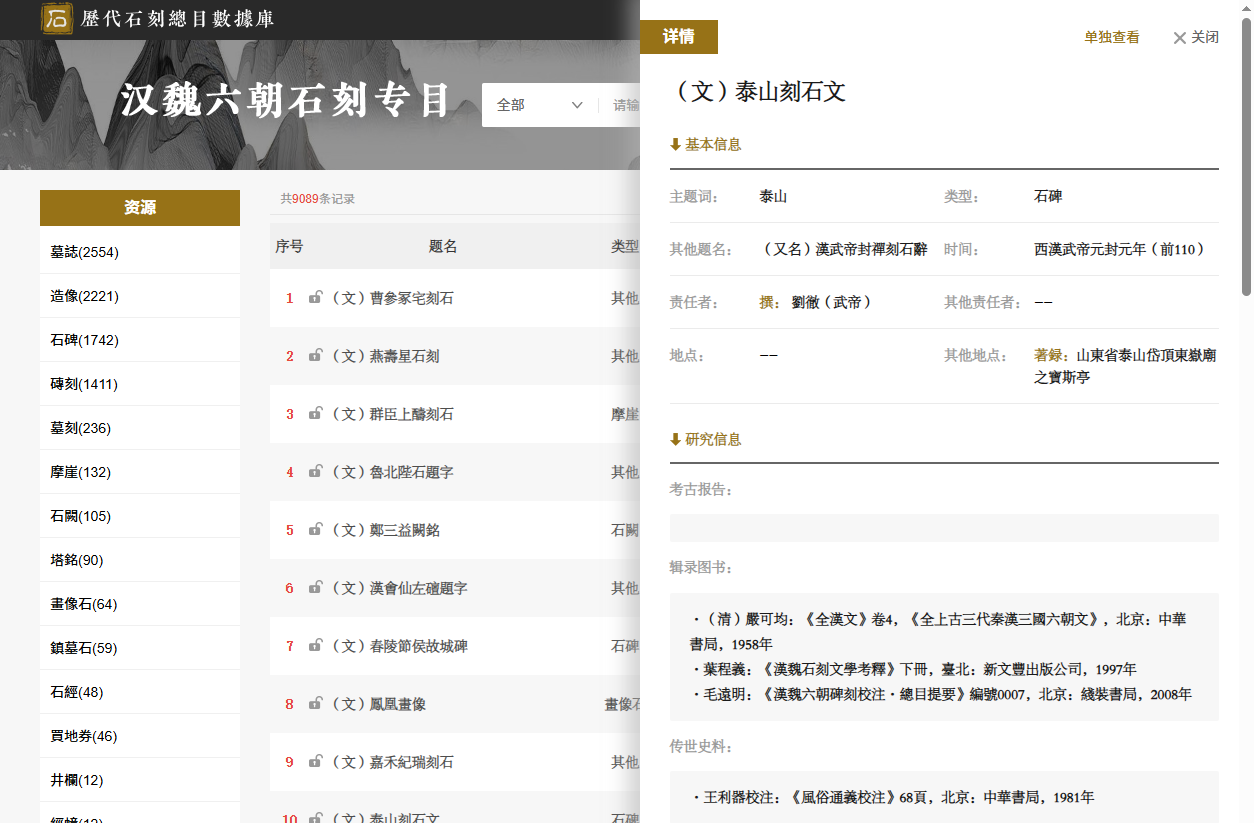The height and width of the screenshot is (823, 1254).
Task: Click the lock icon beside 燕壽星石刻
Action: pos(315,355)
